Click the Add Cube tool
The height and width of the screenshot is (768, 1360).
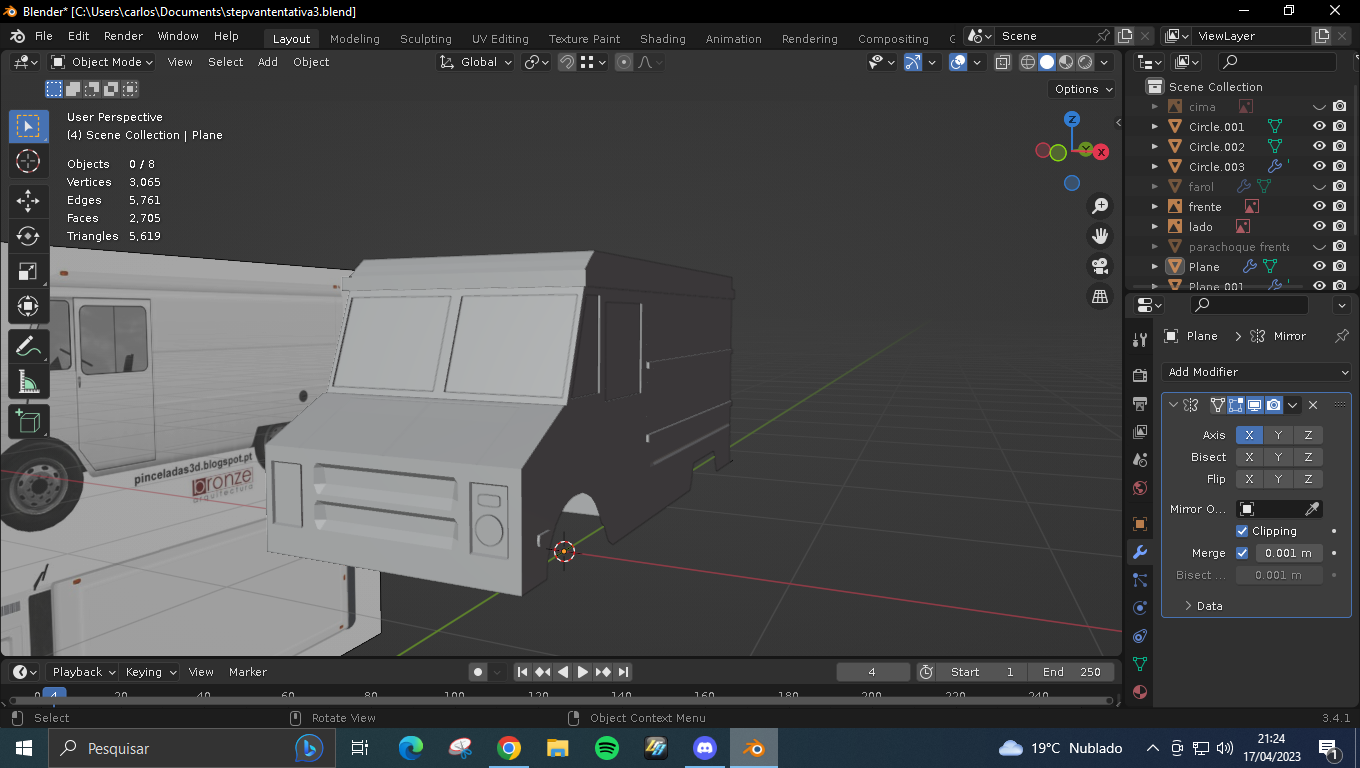28,421
